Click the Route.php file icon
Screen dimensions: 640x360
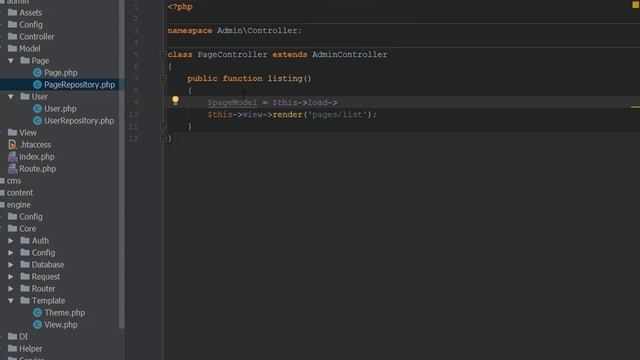point(13,169)
